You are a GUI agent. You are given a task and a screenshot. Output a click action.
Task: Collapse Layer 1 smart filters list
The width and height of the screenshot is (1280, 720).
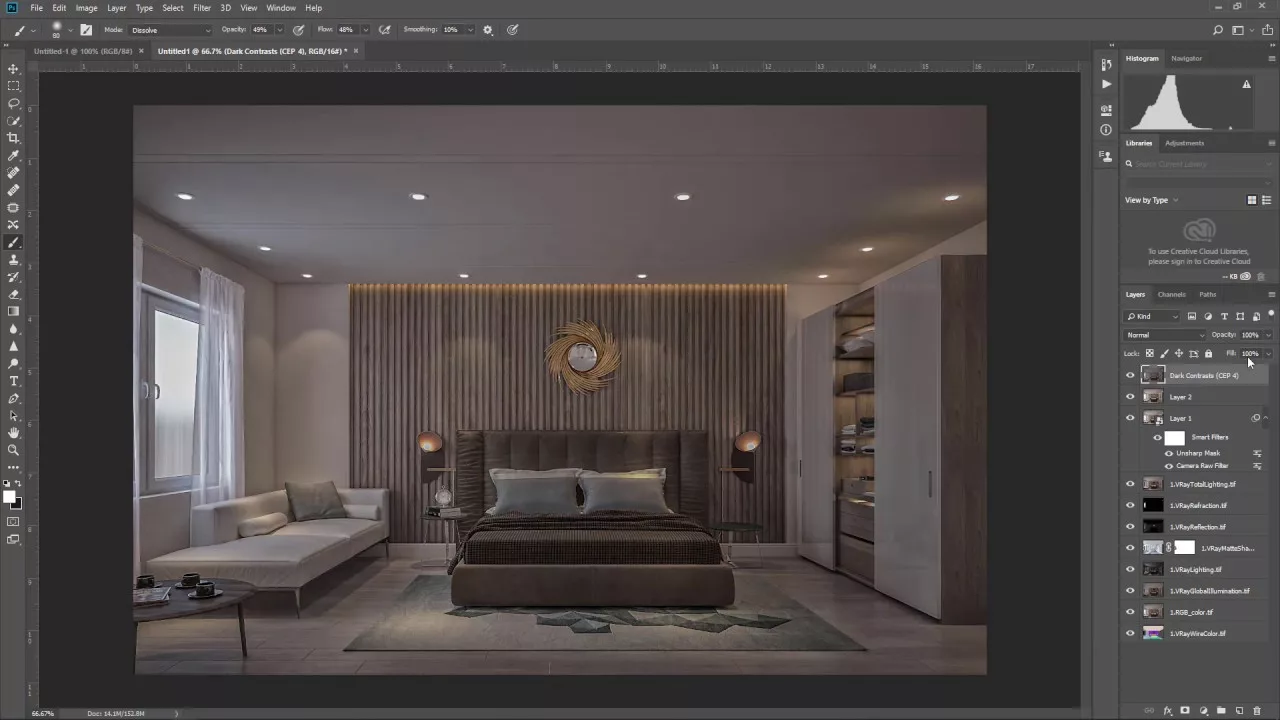tap(1266, 418)
